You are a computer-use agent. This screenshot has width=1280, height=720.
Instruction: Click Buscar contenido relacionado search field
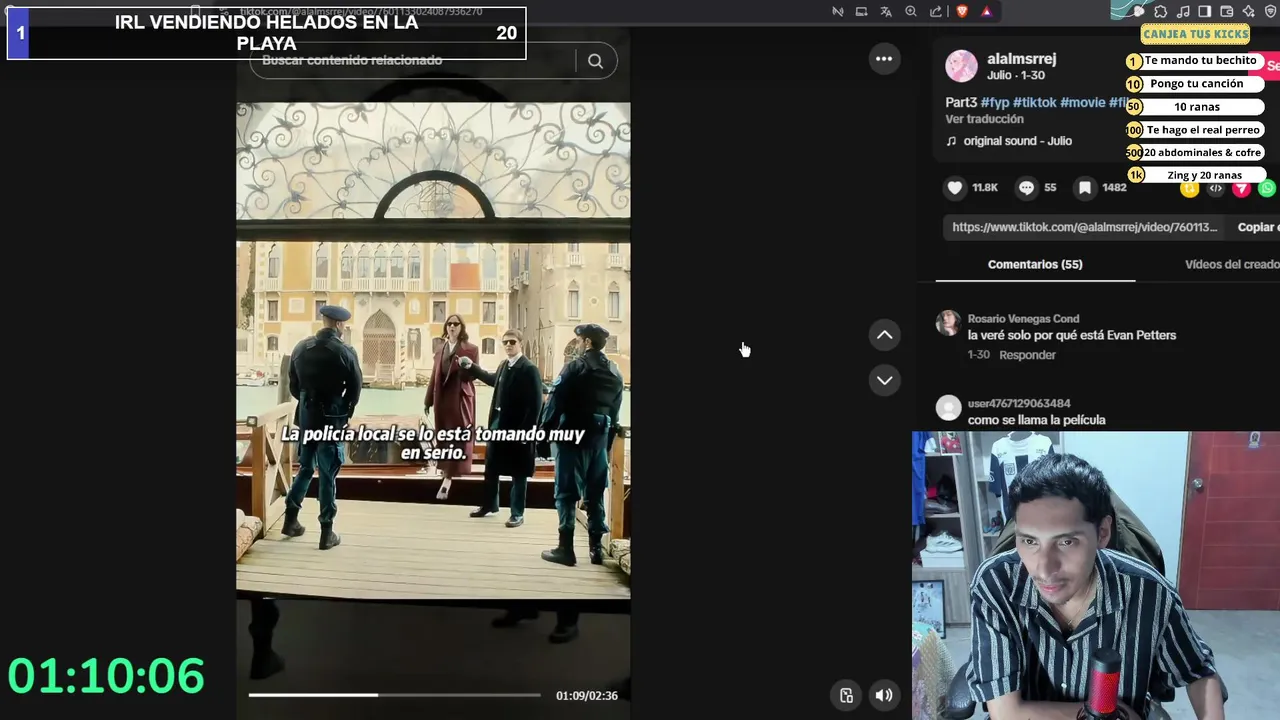coord(412,61)
